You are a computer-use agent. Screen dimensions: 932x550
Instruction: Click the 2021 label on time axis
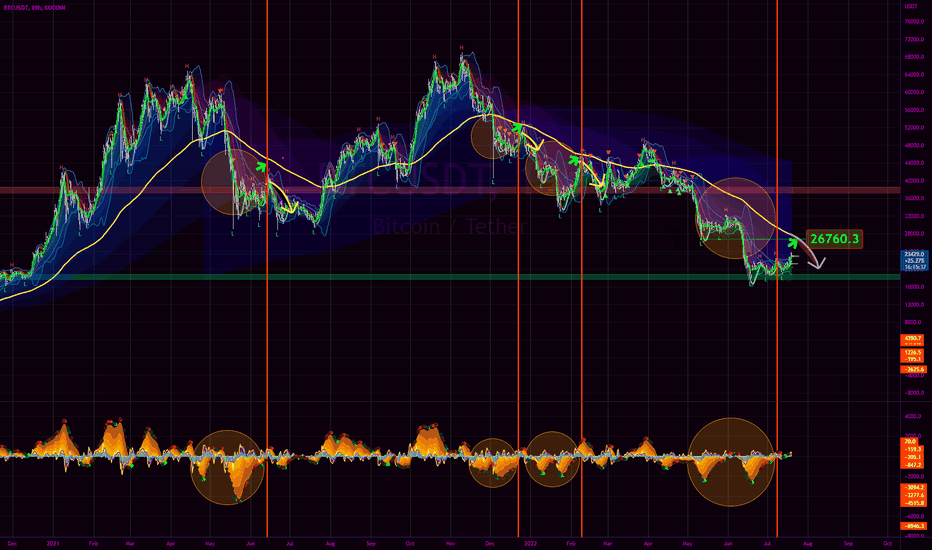[53, 543]
